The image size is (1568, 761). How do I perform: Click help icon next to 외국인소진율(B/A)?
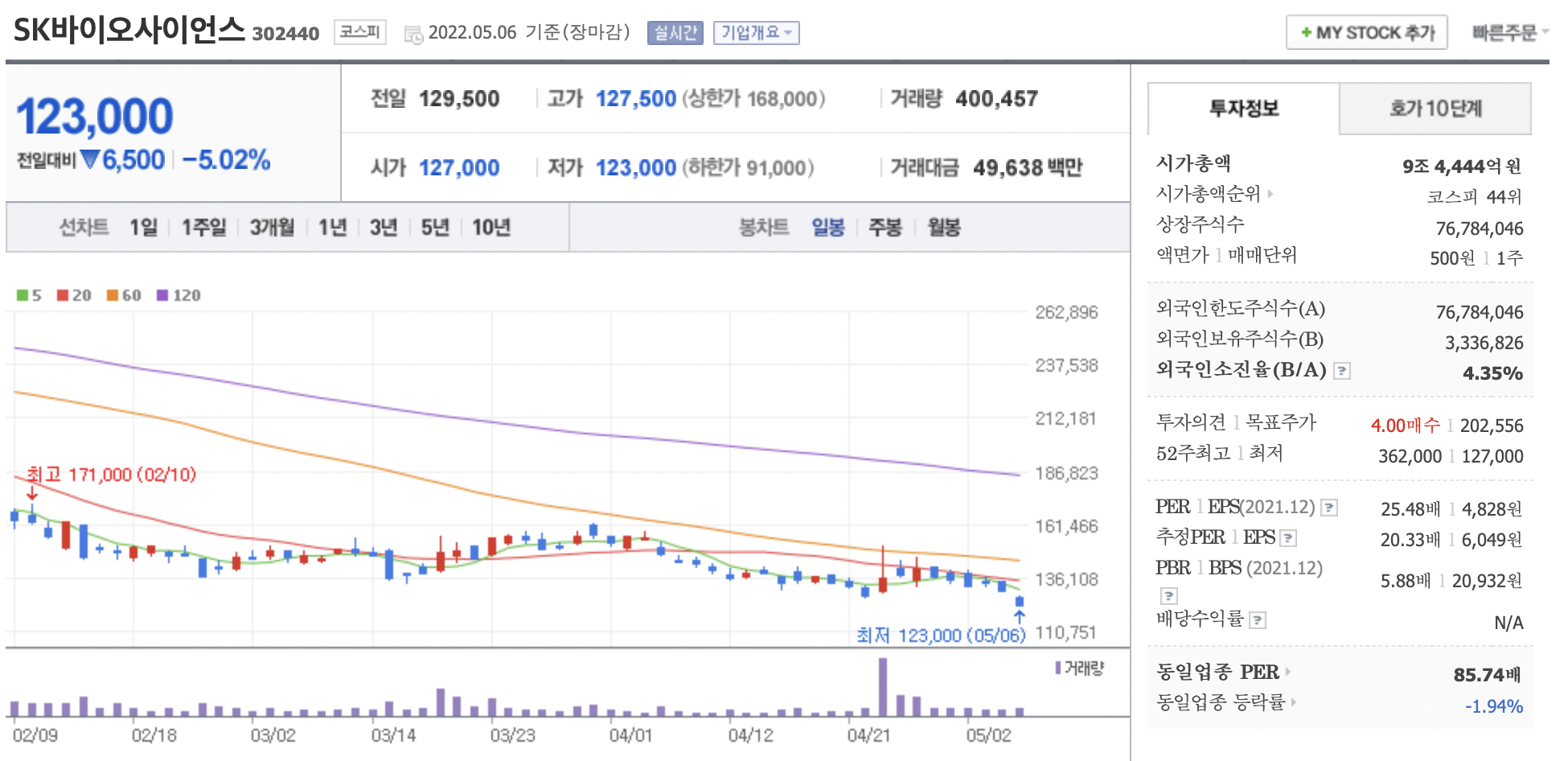1342,371
